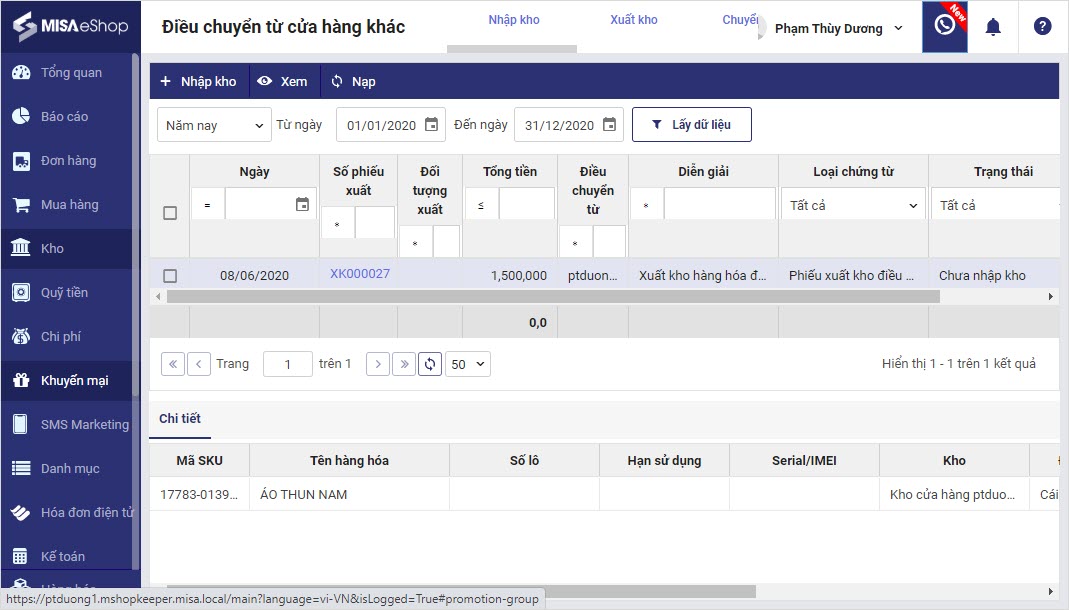This screenshot has height=610, width=1069.
Task: Click the MISA eShop logo
Action: click(x=70, y=27)
